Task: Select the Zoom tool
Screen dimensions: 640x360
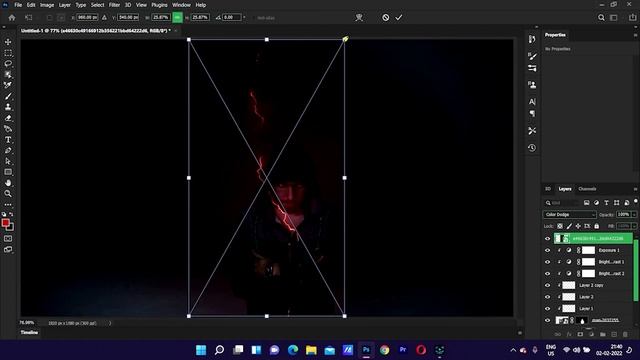Action: pos(8,193)
